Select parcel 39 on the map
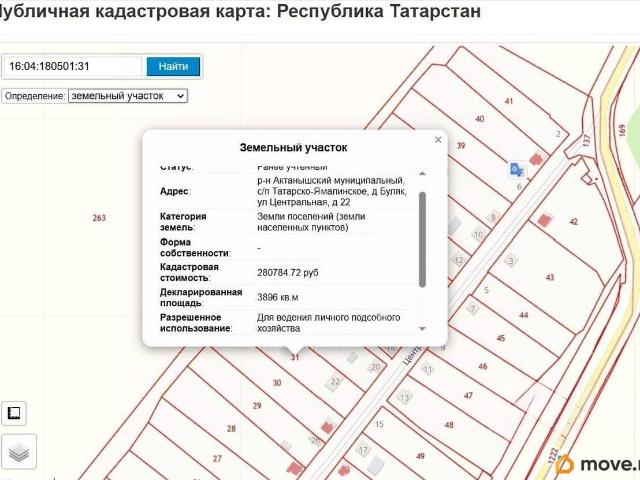640x480 pixels. pyautogui.click(x=461, y=146)
